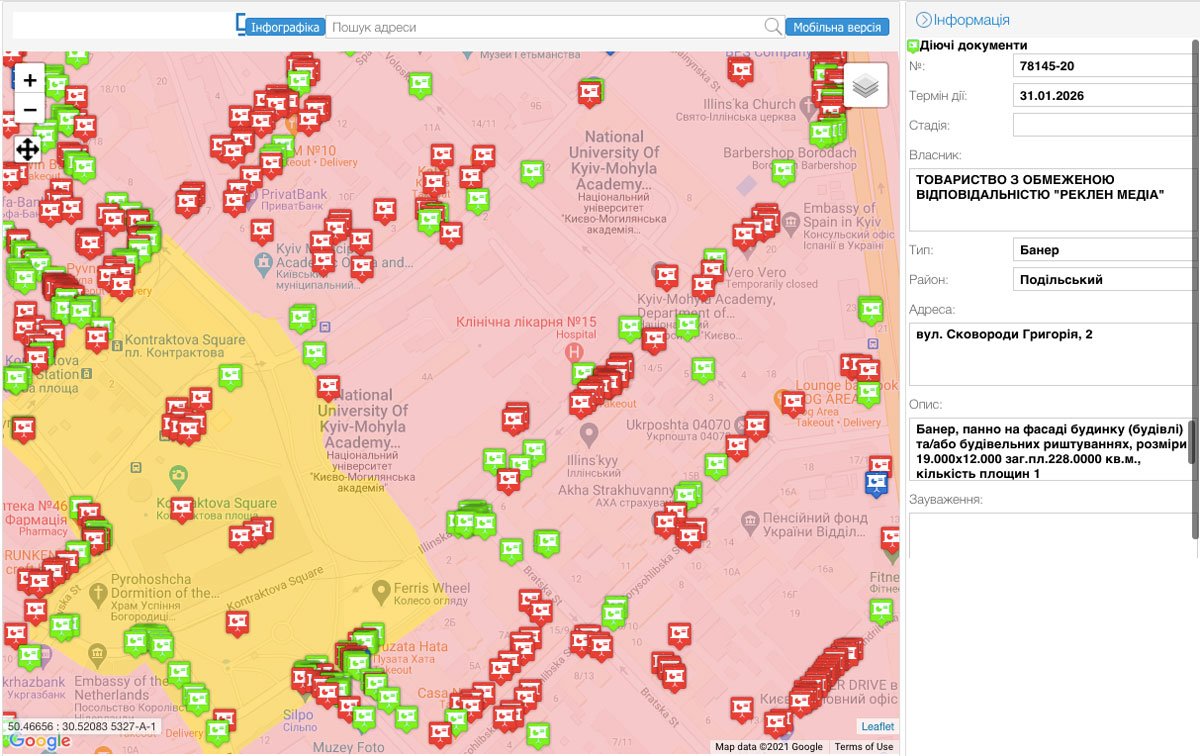Viewport: 1200px width, 756px height.
Task: Switch to Мобільна версія
Action: click(x=837, y=27)
